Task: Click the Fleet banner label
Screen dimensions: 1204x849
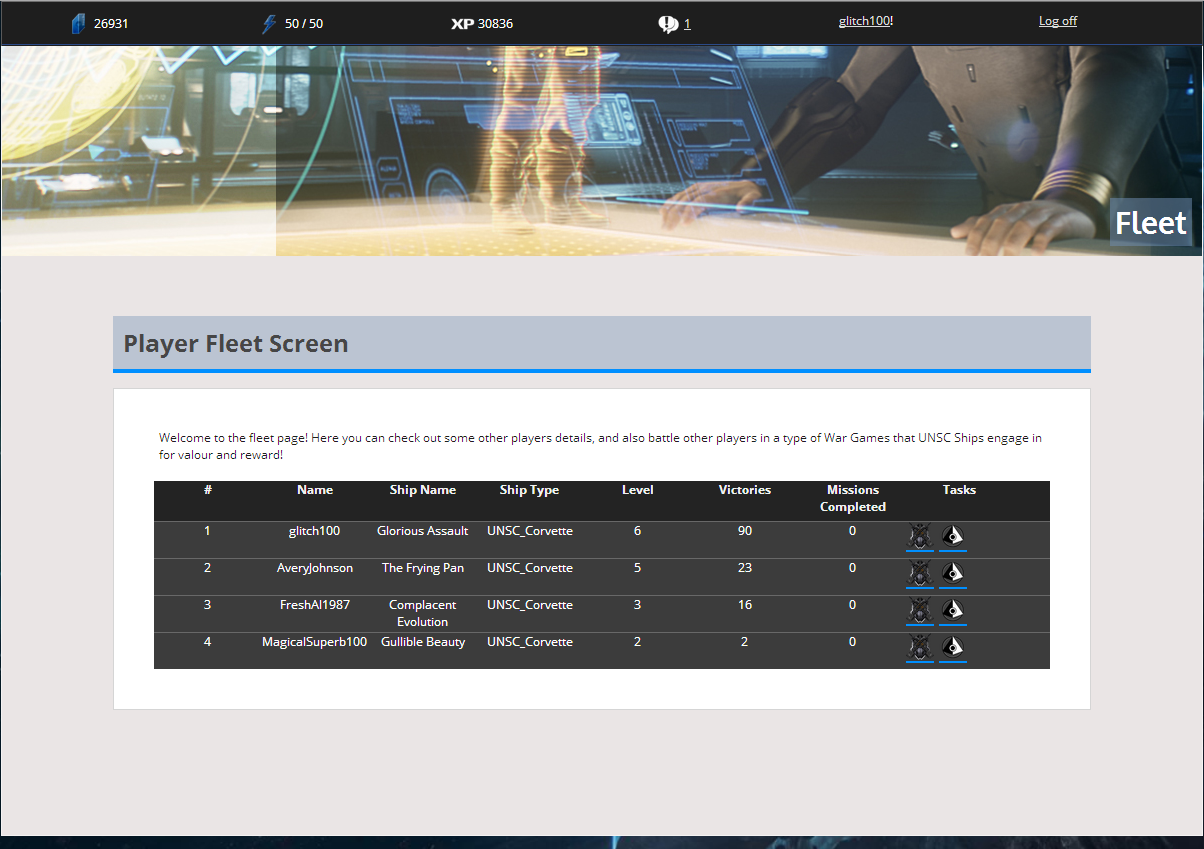Action: 1151,222
